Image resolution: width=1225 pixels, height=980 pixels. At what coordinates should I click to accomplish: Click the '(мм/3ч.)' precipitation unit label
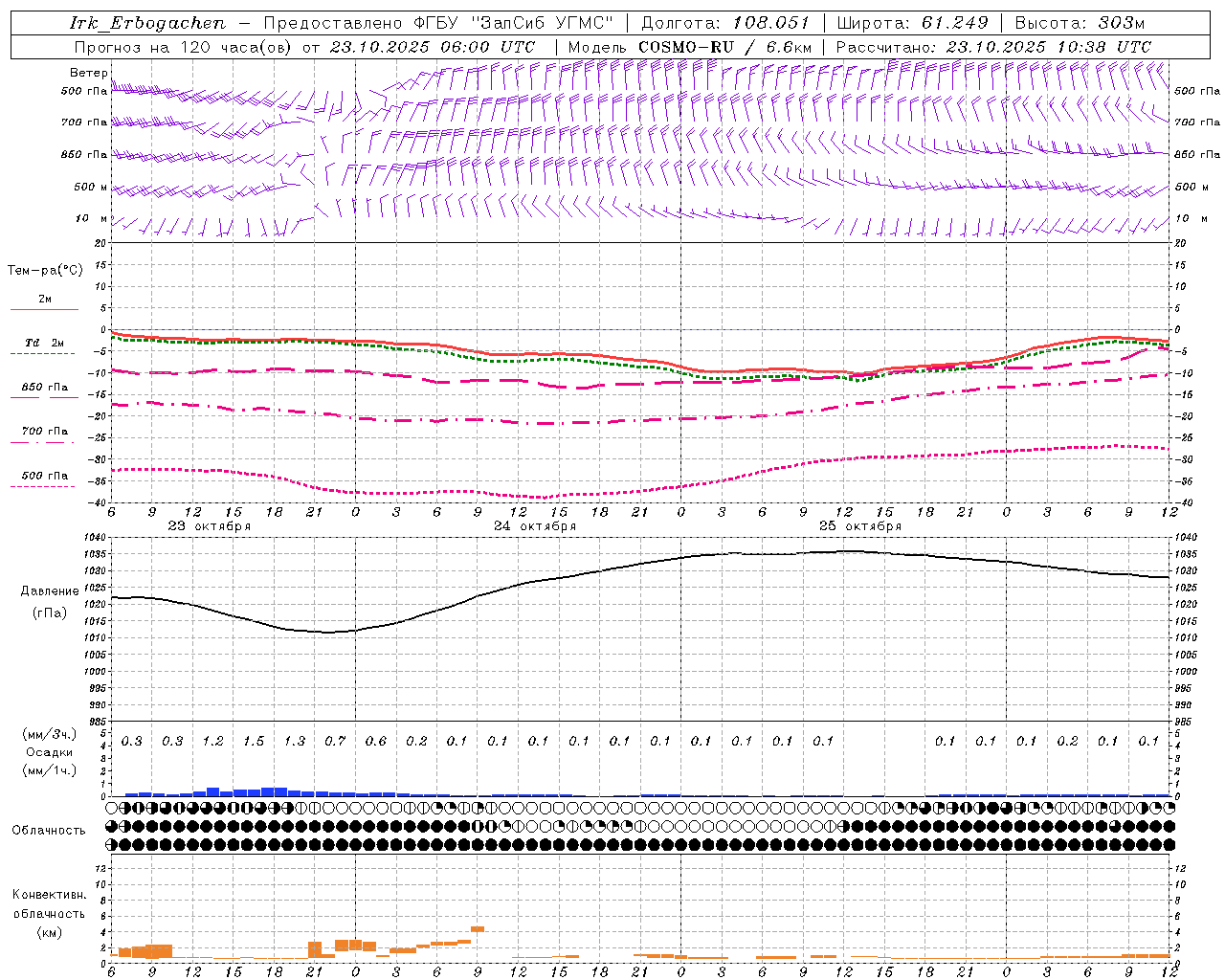pyautogui.click(x=50, y=734)
